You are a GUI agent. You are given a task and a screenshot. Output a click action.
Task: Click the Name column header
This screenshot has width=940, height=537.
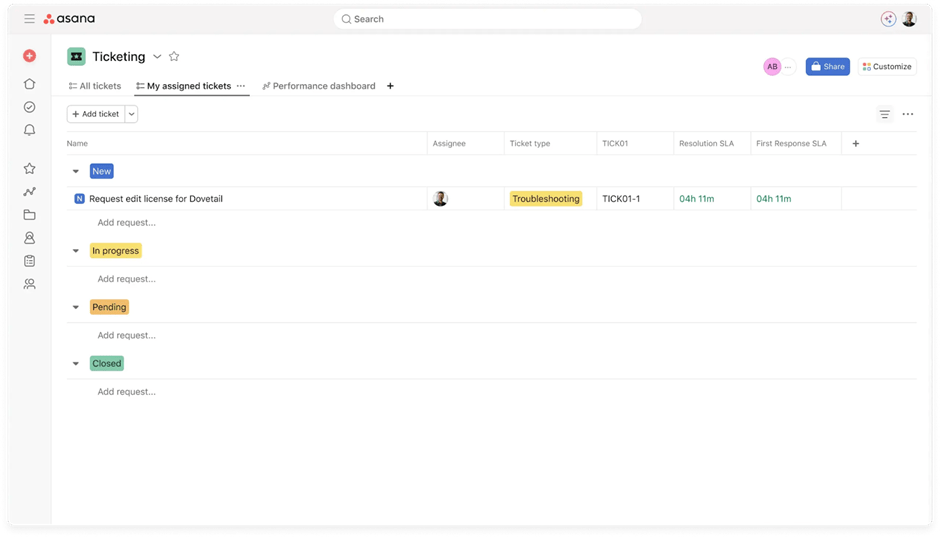pos(77,143)
